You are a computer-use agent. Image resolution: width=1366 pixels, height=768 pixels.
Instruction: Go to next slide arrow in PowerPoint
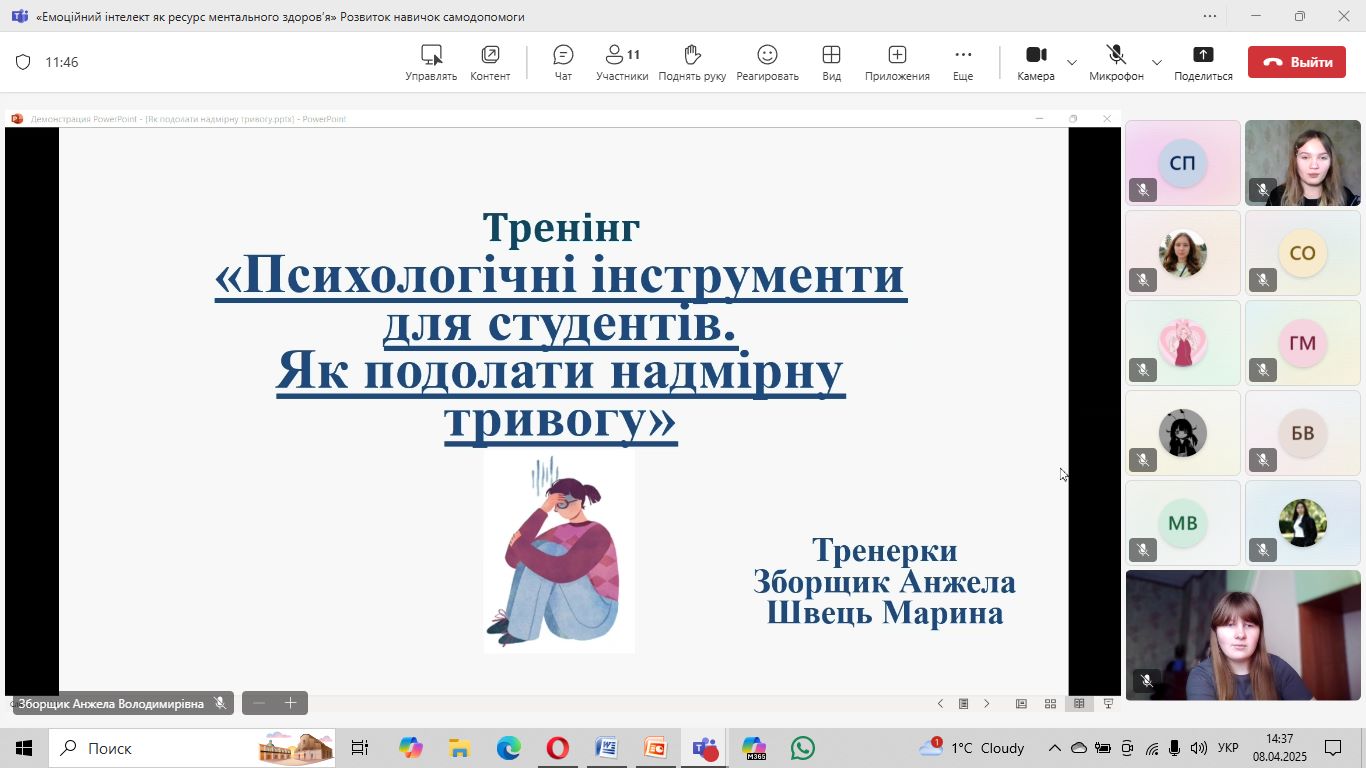click(x=987, y=704)
